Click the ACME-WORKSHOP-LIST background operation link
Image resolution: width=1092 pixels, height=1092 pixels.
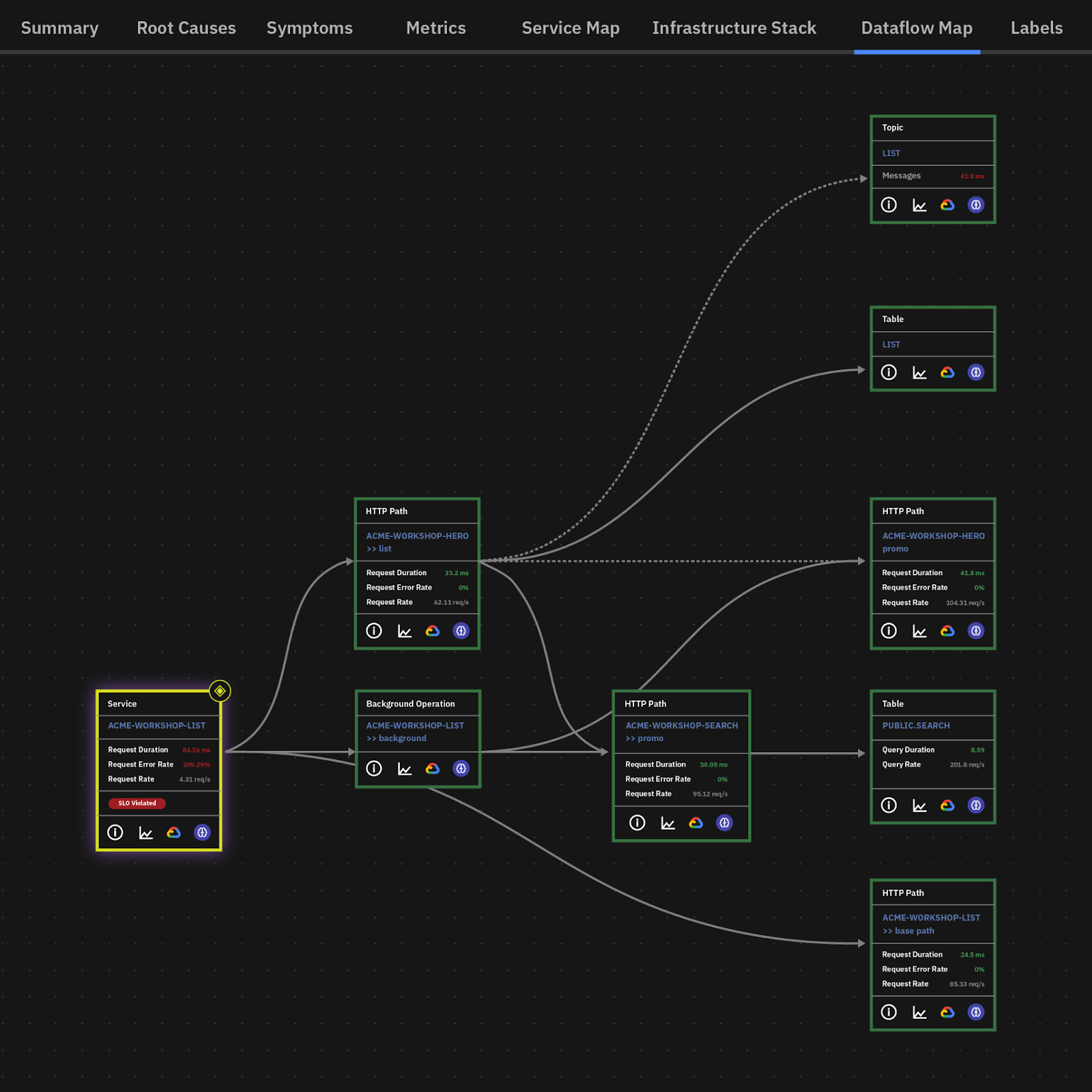415,732
